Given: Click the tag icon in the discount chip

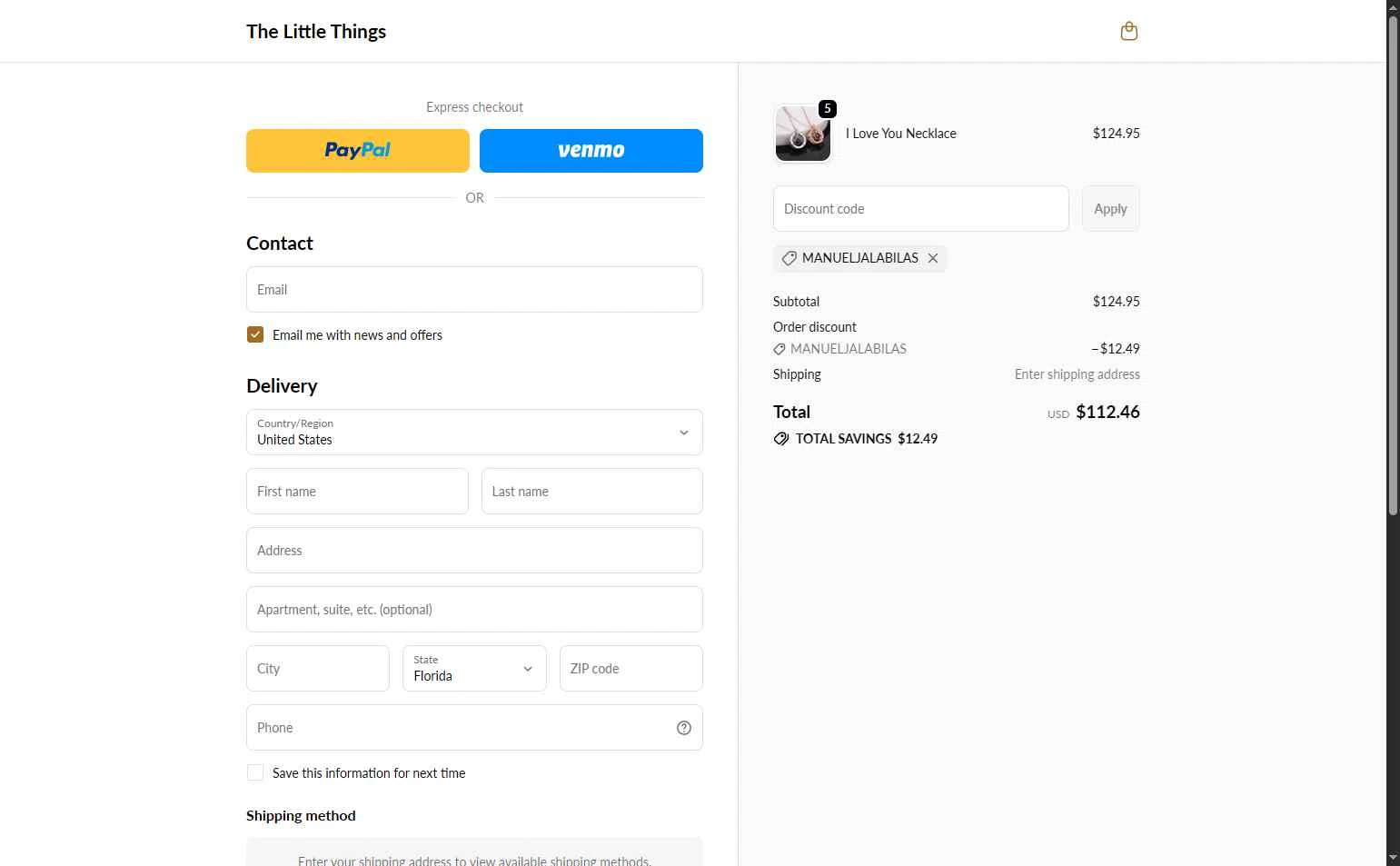Looking at the screenshot, I should (x=789, y=258).
